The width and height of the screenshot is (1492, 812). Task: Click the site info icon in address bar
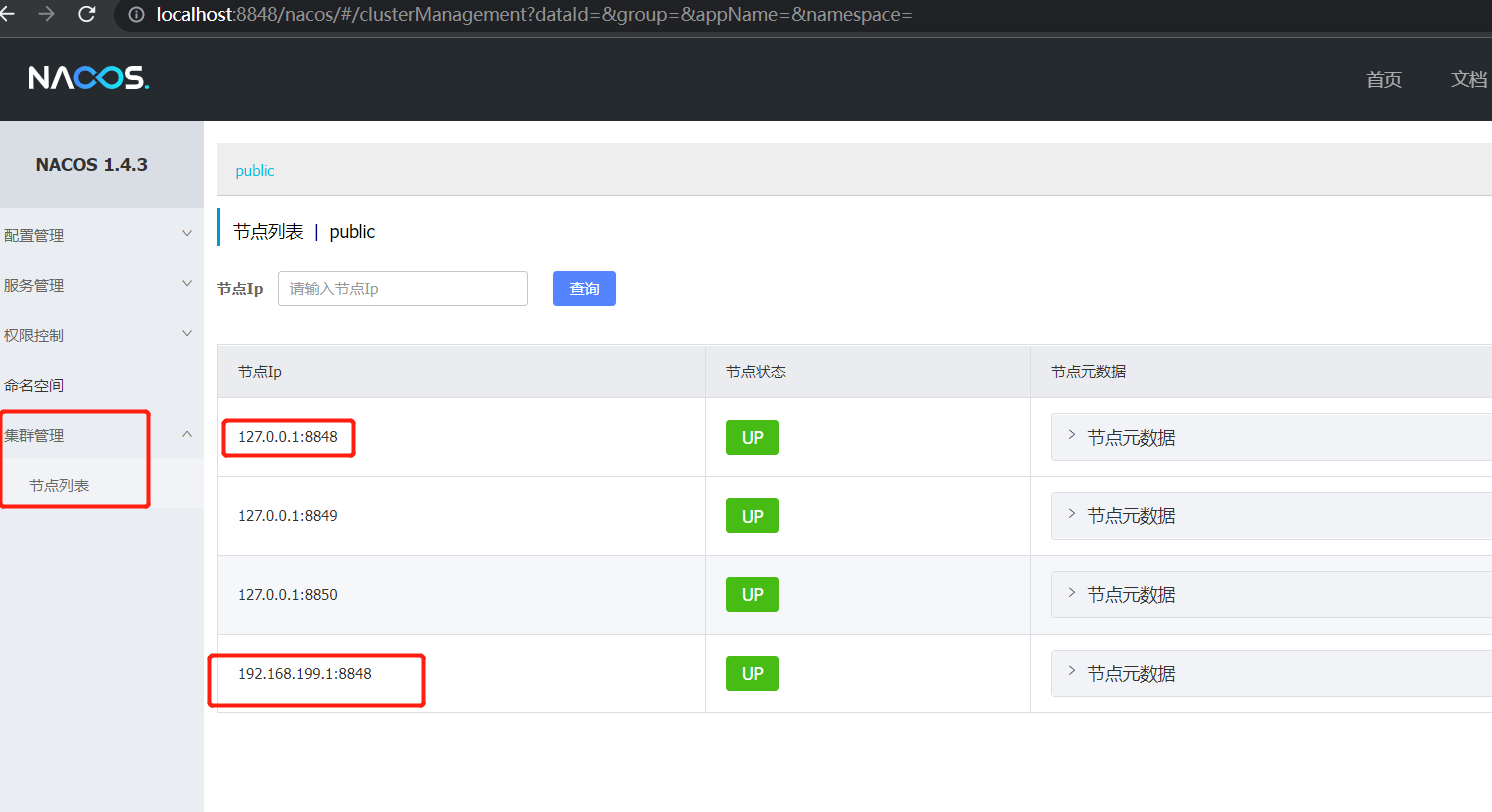tap(137, 15)
